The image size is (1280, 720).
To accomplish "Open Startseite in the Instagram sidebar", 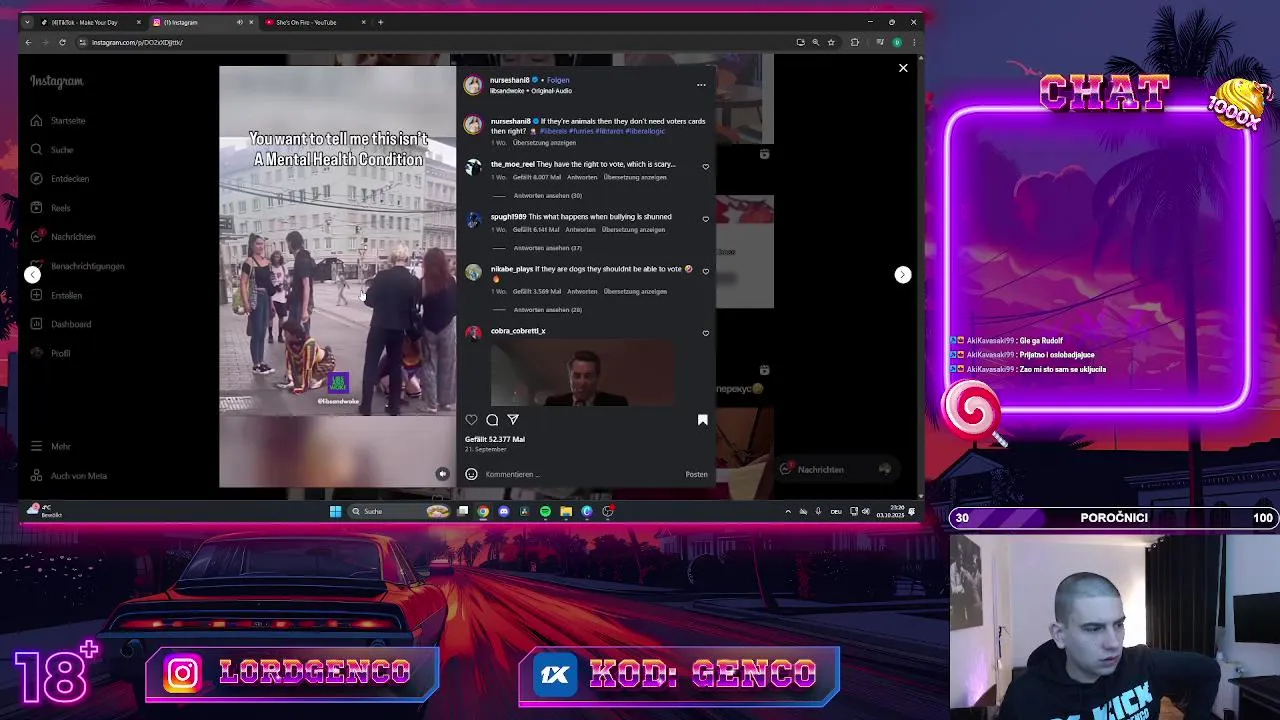I will pos(59,120).
